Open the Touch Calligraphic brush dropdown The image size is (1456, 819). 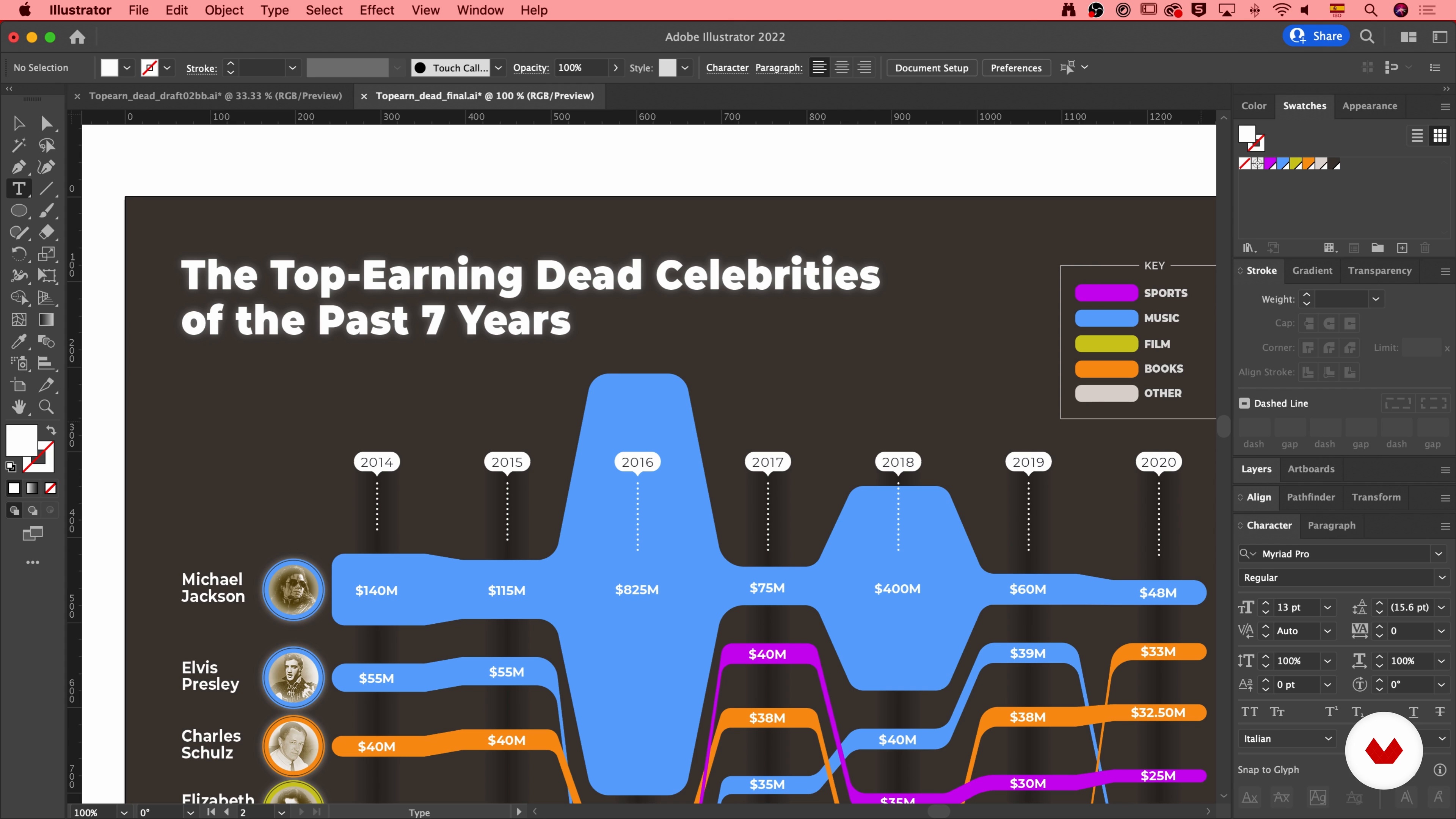pos(498,68)
